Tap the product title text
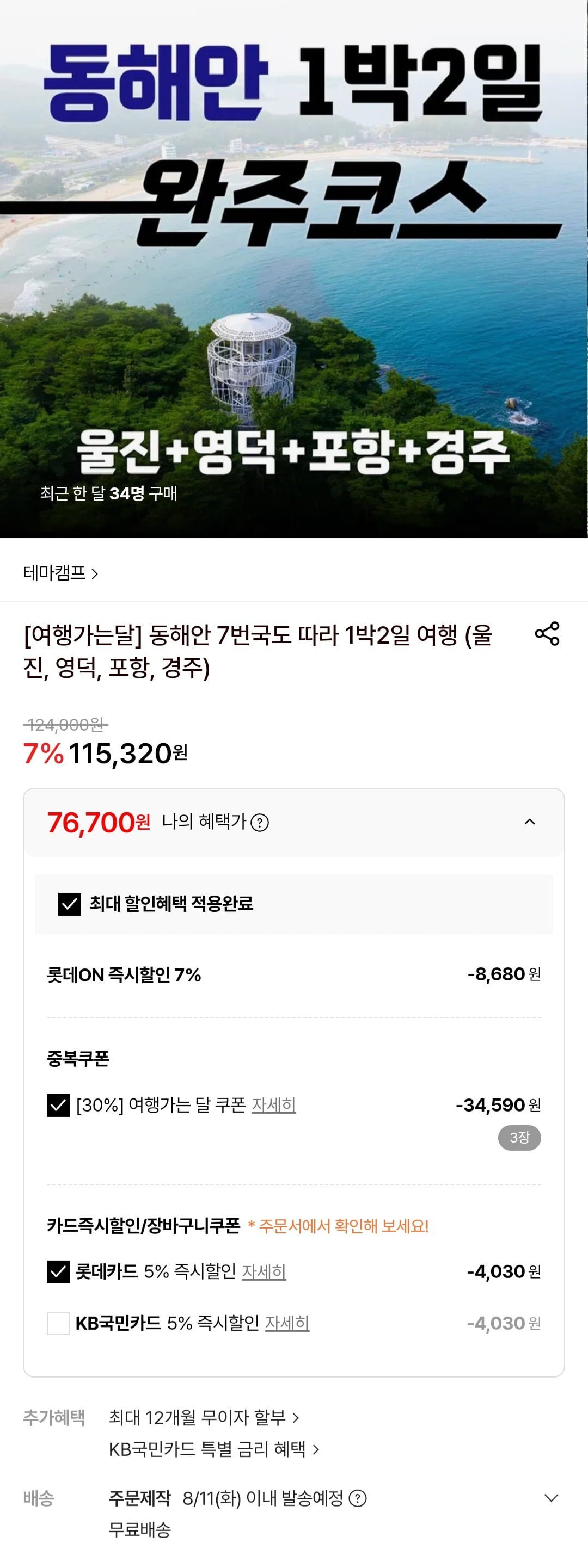 [x=258, y=651]
